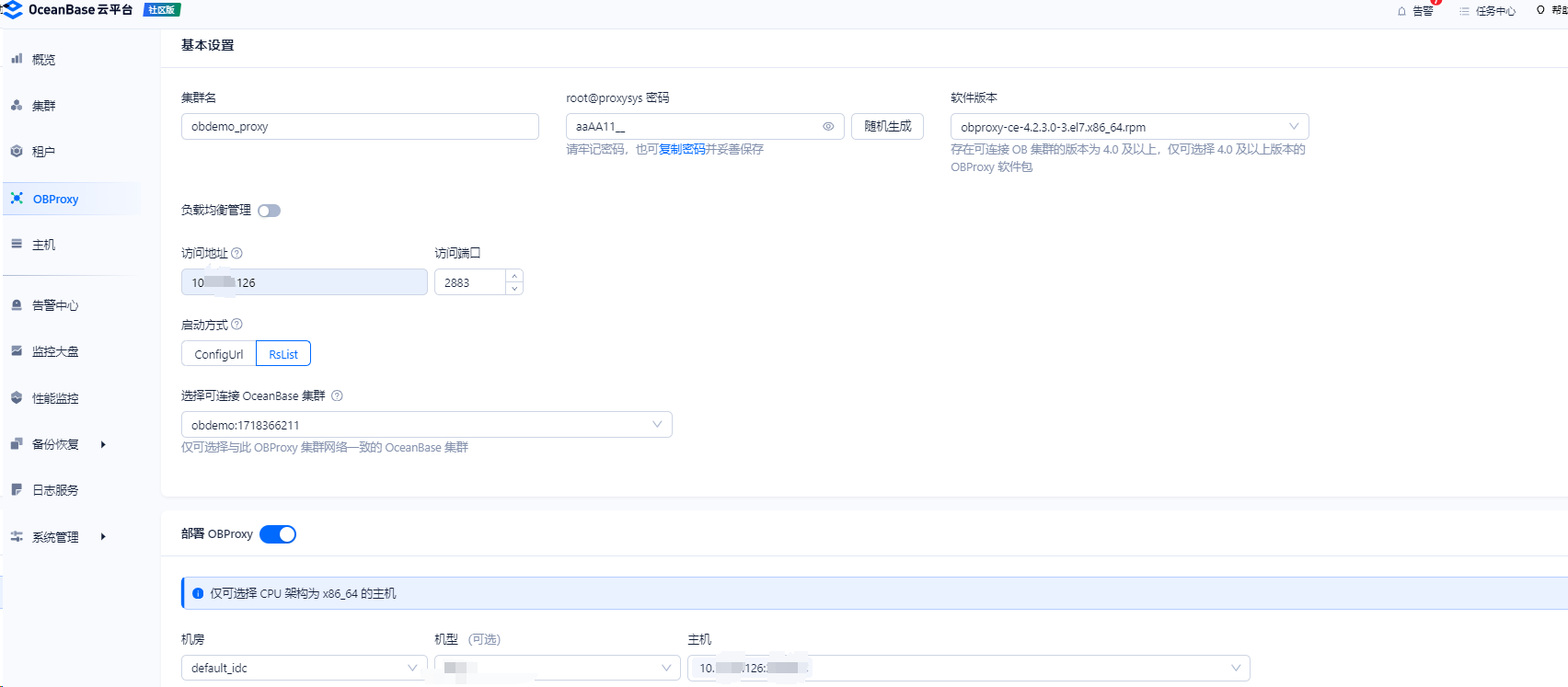The width and height of the screenshot is (1568, 687).
Task: Click the 仅可选择与此 OBProxy 集群网络一致 hint text
Action: point(325,448)
